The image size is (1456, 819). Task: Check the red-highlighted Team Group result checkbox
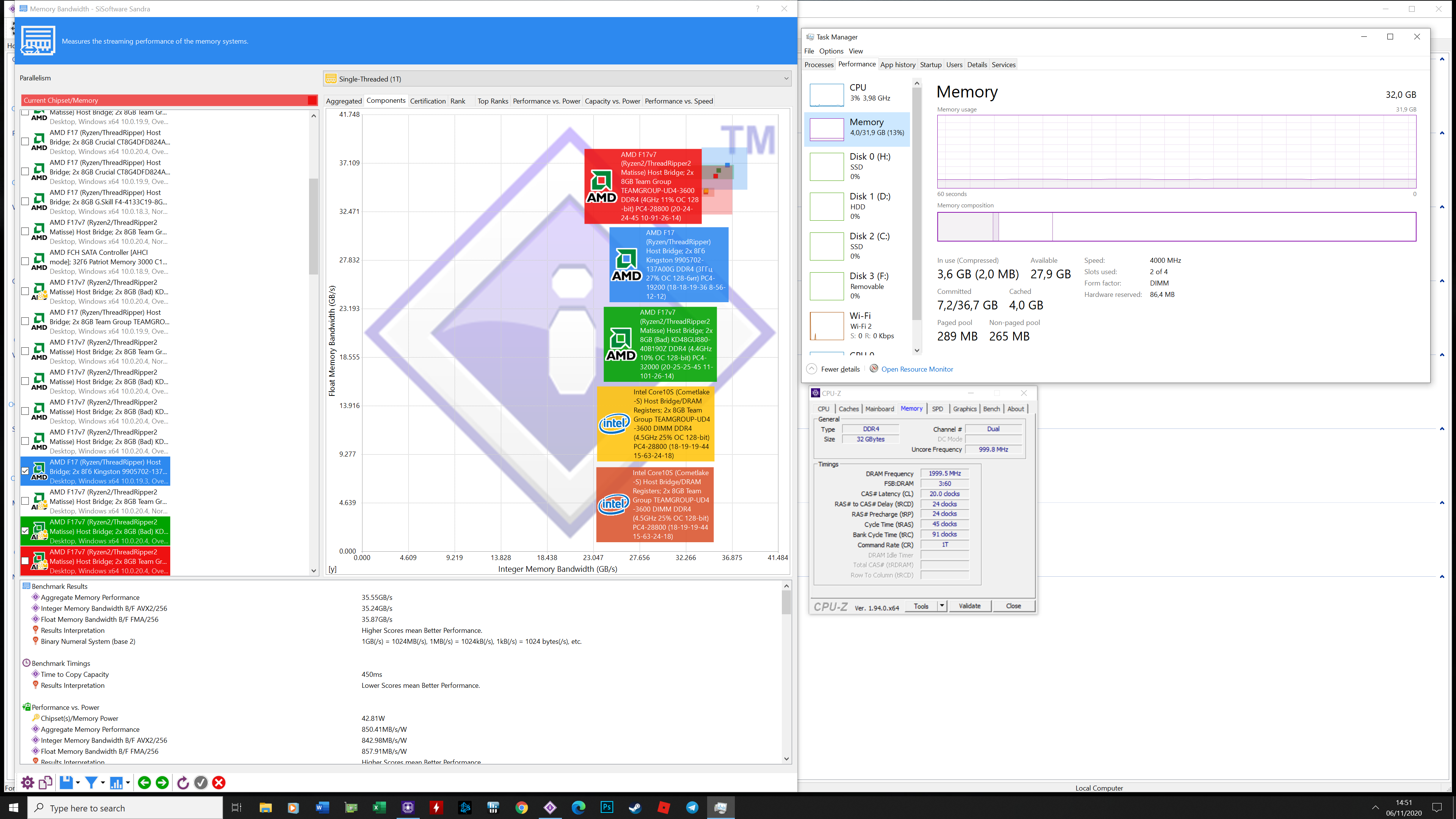click(x=25, y=561)
